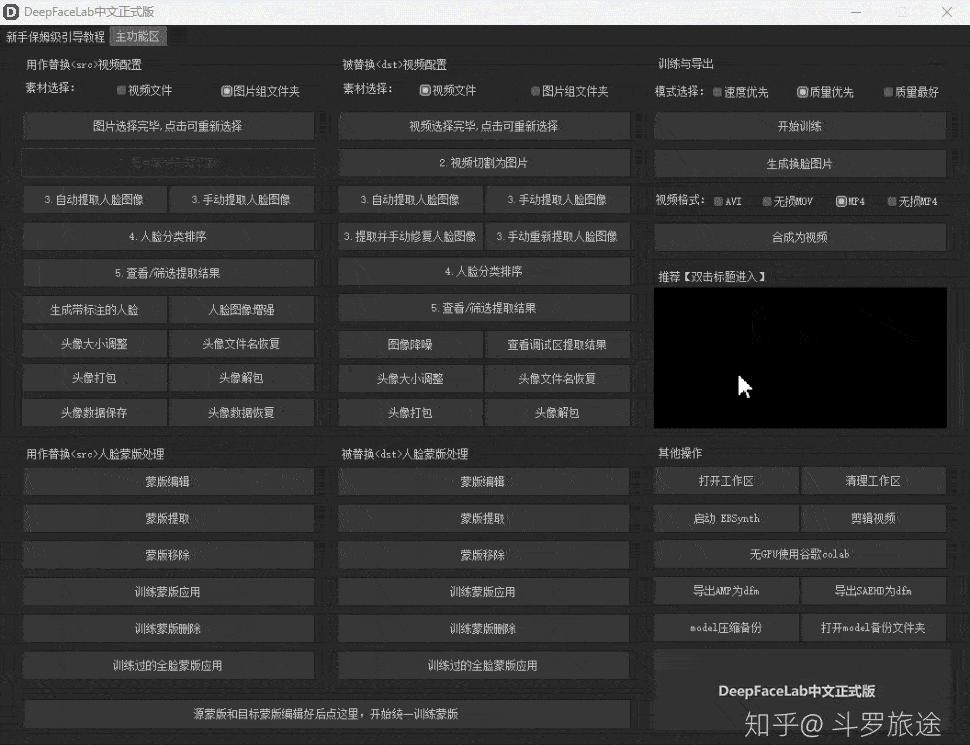The height and width of the screenshot is (745, 970).
Task: Open src mask editor with 蒙版编辑
Action: click(168, 480)
